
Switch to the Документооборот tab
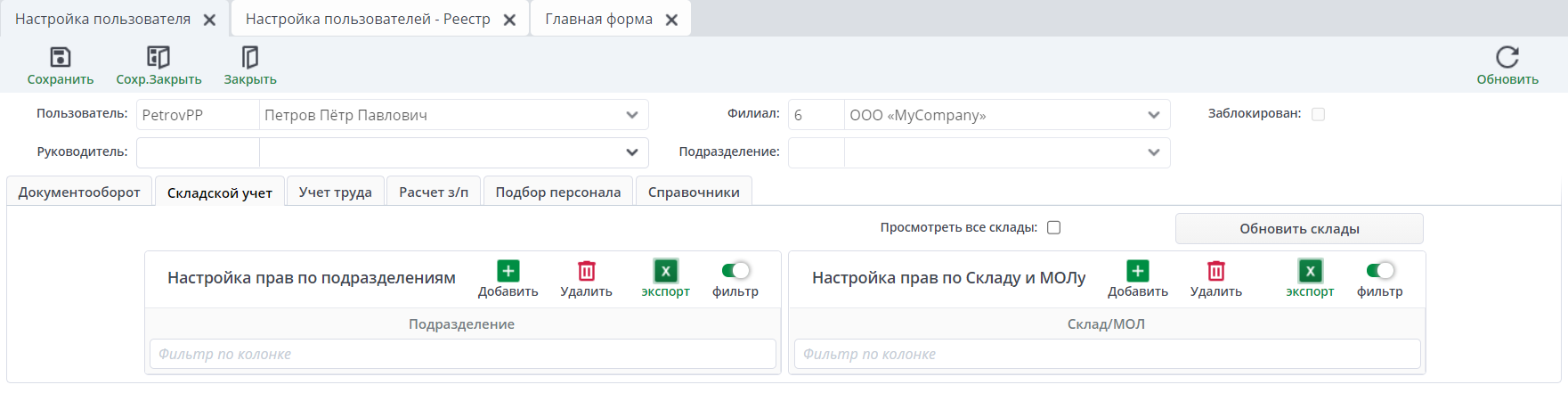point(79,192)
